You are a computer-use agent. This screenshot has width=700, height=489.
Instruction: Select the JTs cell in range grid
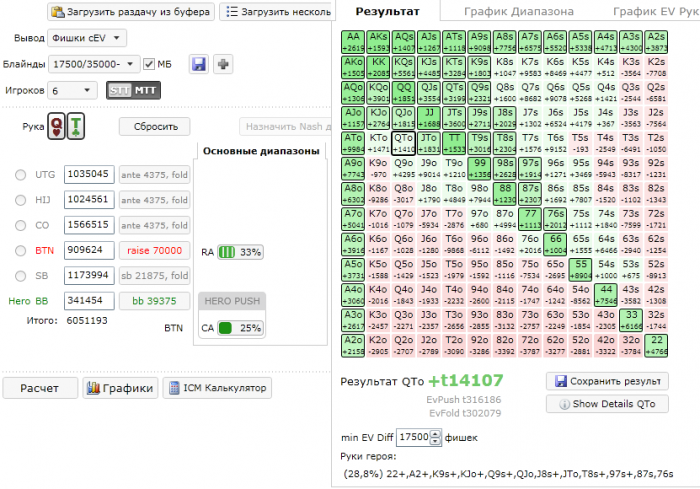454,118
